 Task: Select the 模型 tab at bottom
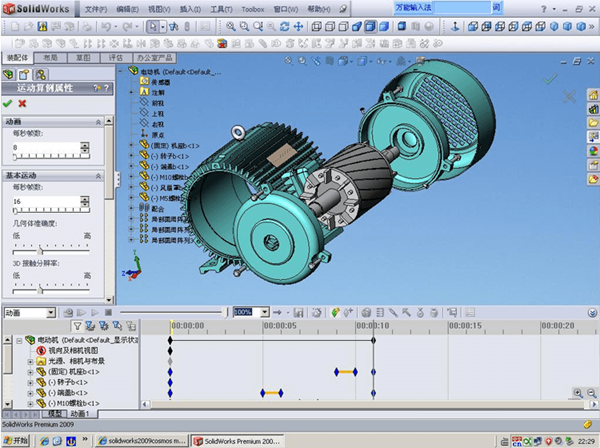(55, 413)
